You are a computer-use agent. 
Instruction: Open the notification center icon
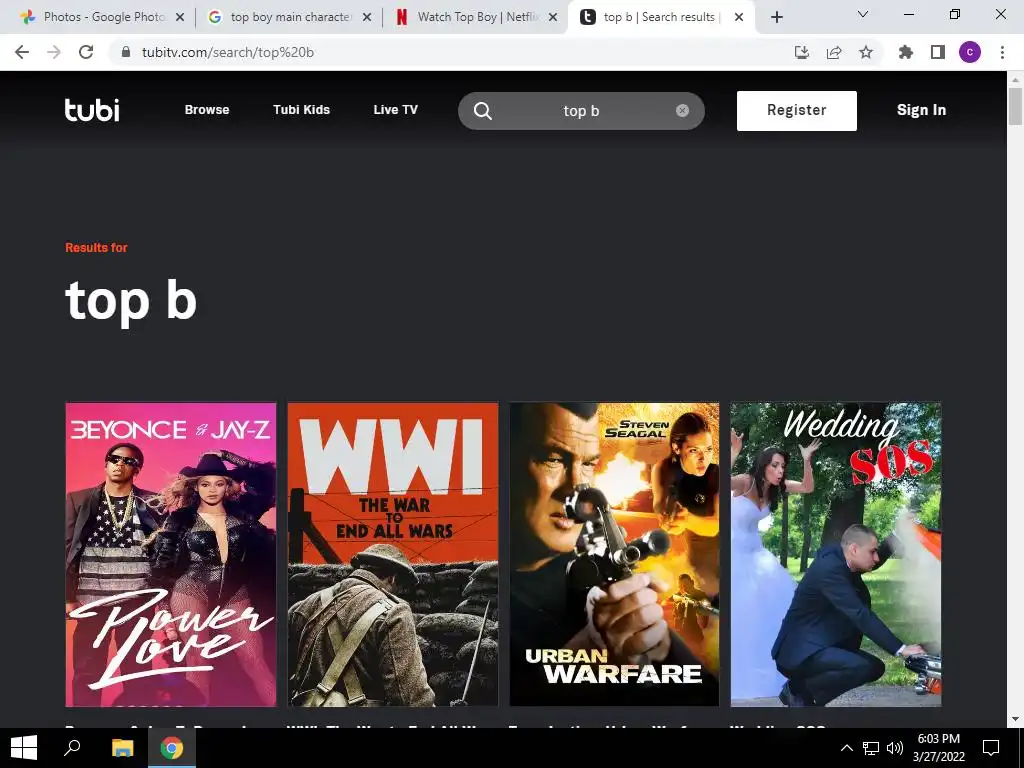991,748
